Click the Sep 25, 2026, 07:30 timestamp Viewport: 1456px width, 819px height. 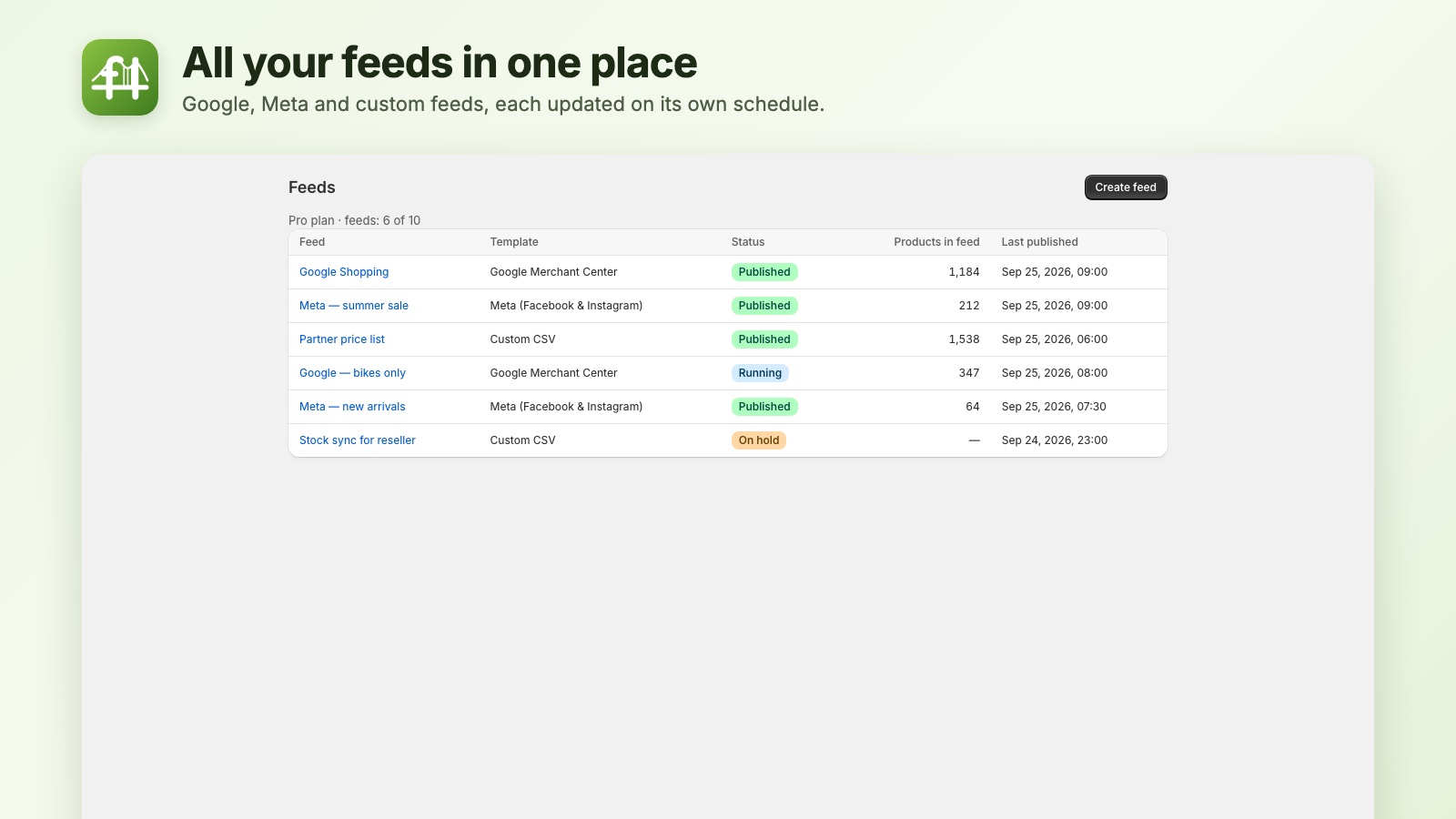[x=1054, y=407]
